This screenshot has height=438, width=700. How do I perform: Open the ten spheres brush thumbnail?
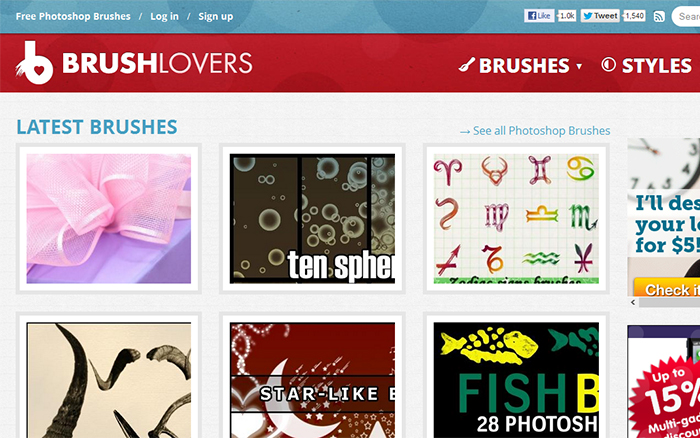pyautogui.click(x=312, y=219)
